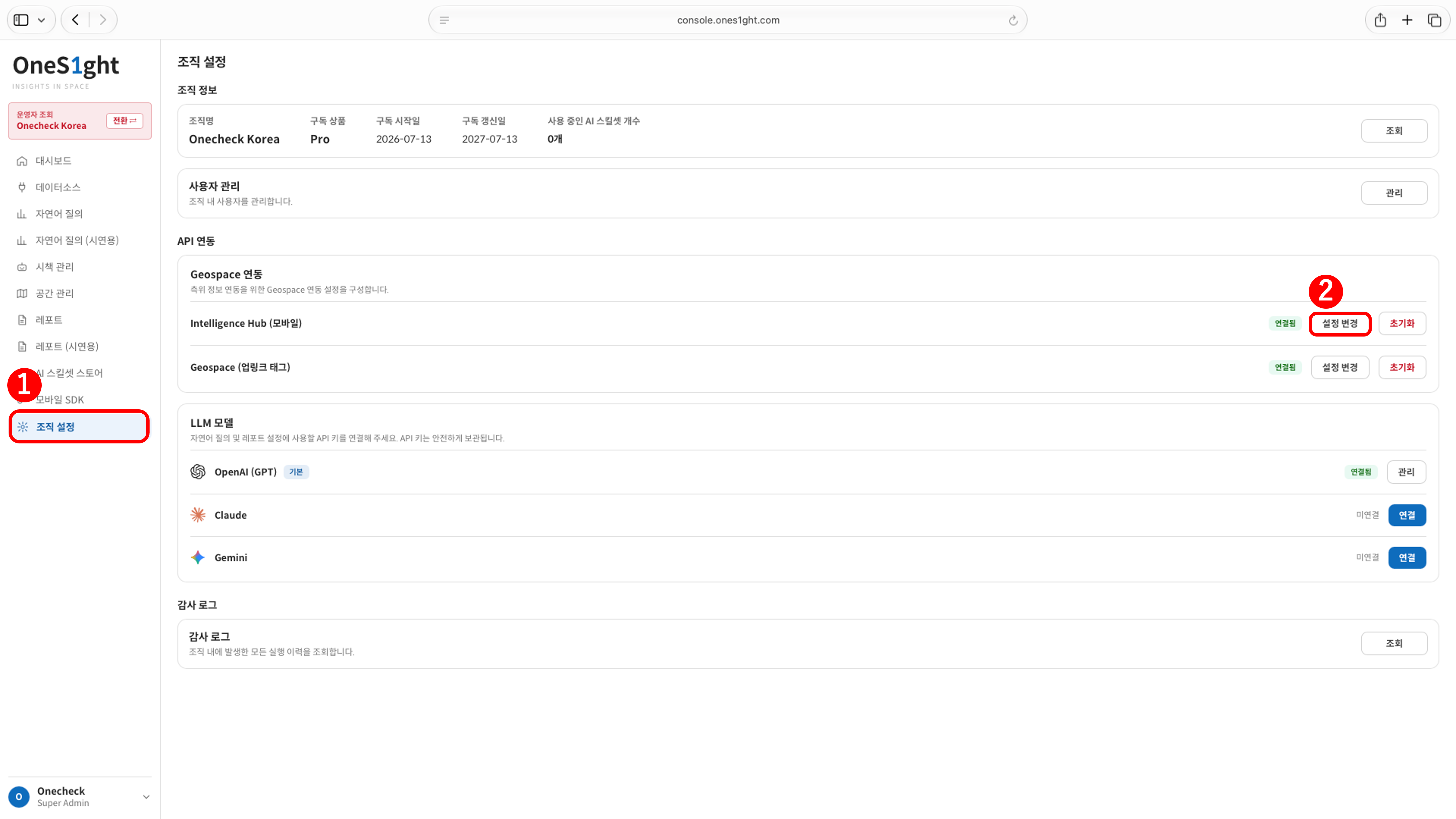
Task: Click the console.ones1ght.com address field
Action: coord(727,20)
